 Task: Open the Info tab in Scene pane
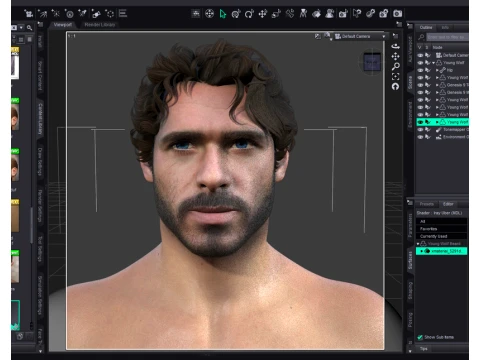(445, 27)
